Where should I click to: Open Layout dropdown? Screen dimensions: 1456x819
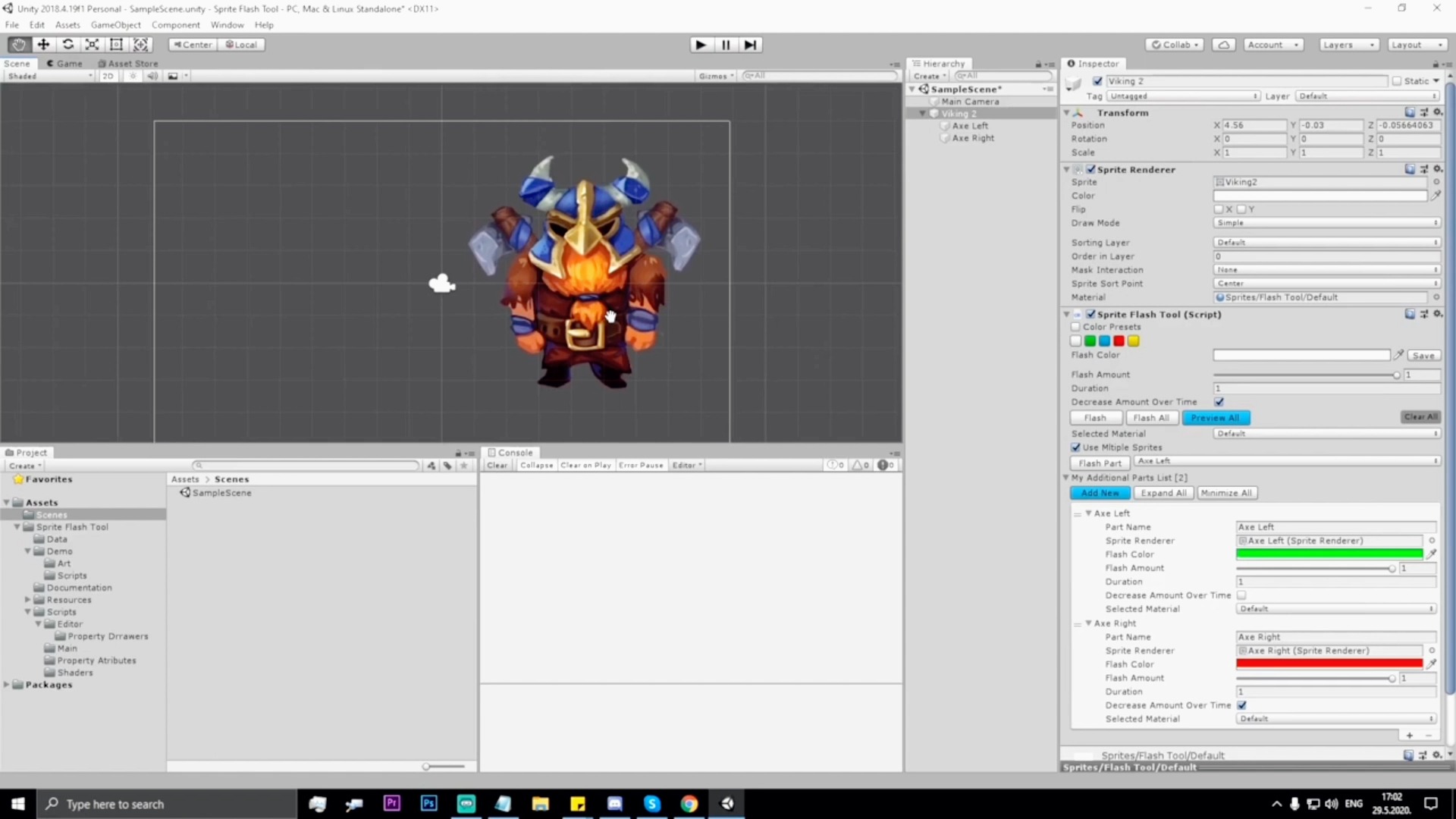[1417, 45]
